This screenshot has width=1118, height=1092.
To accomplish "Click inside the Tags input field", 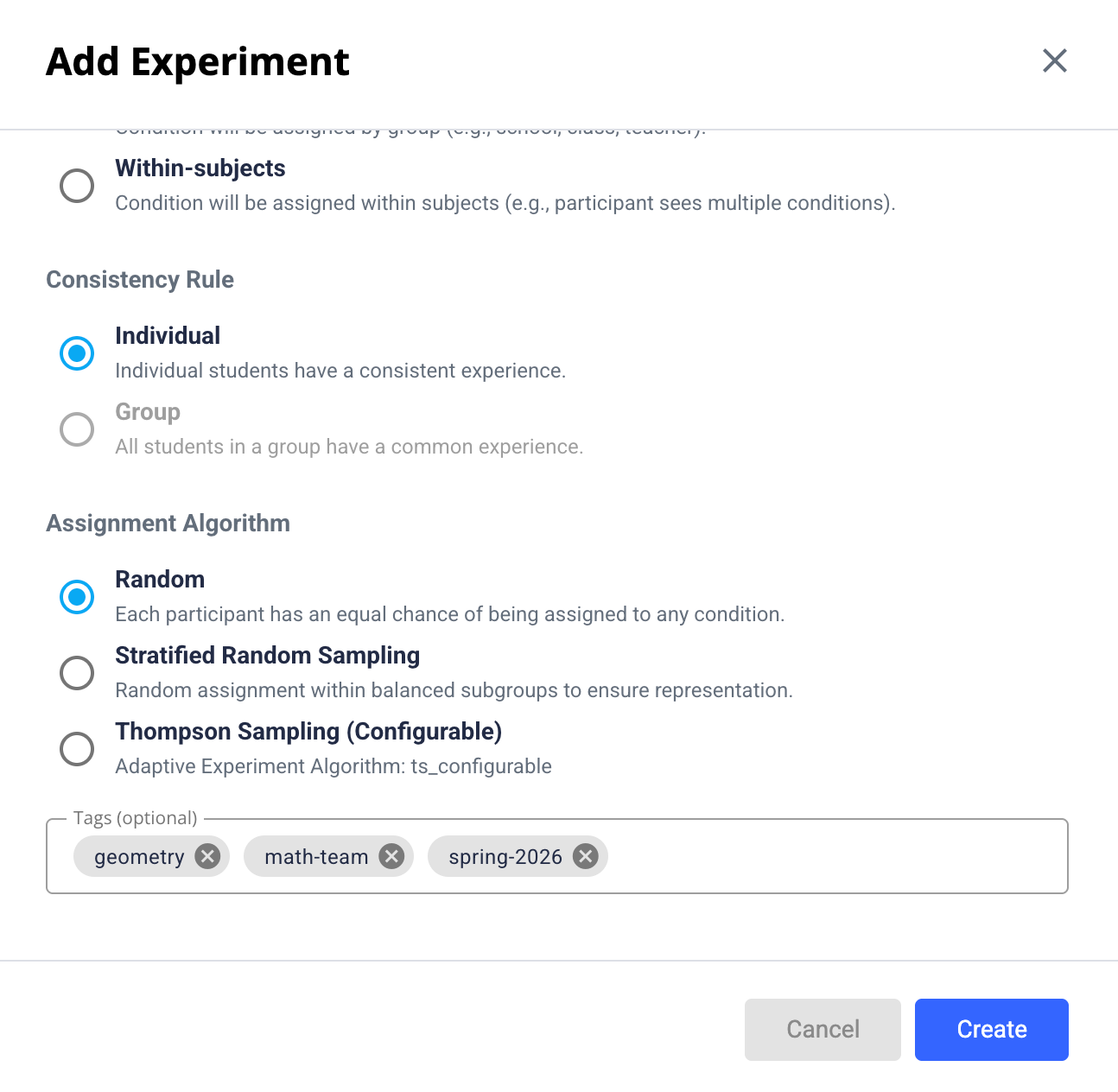I will pyautogui.click(x=829, y=856).
